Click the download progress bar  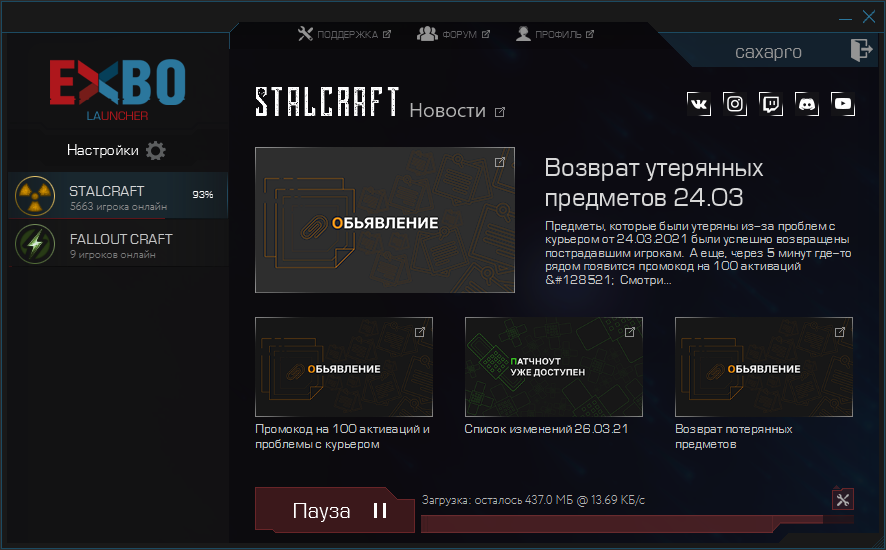637,523
